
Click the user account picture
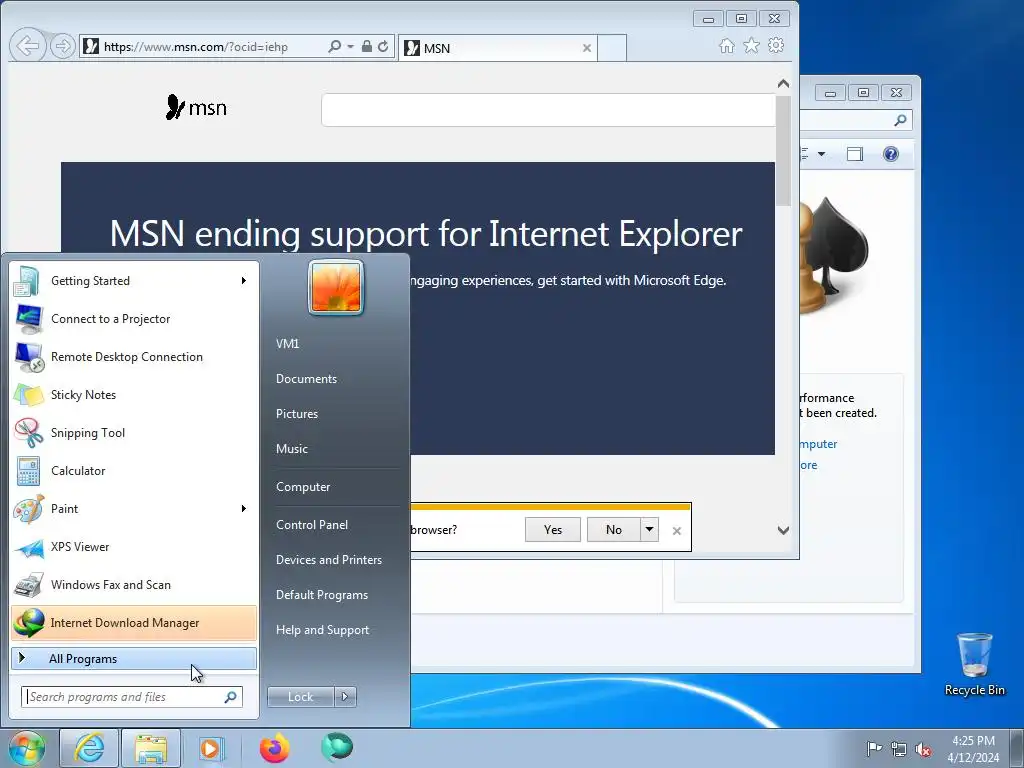[x=336, y=287]
